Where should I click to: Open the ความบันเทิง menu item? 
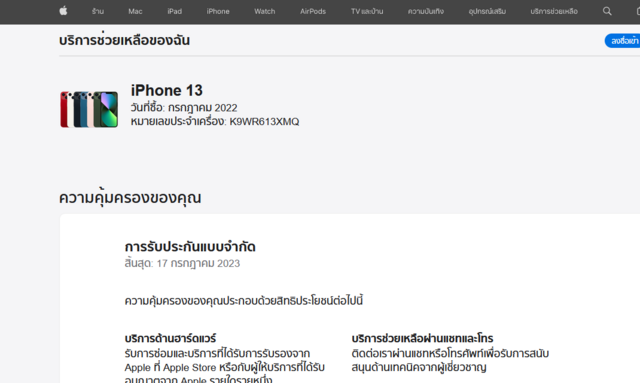[x=426, y=11]
